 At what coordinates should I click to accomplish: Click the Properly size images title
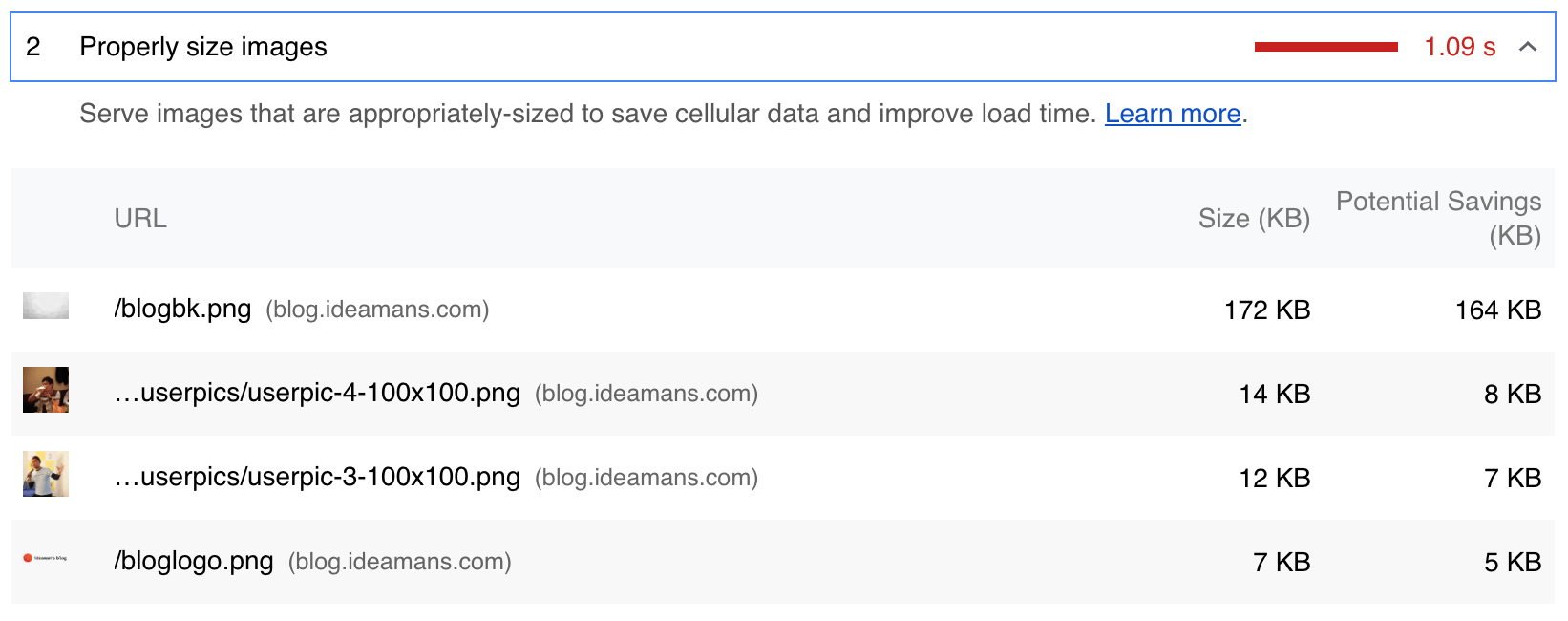click(203, 47)
